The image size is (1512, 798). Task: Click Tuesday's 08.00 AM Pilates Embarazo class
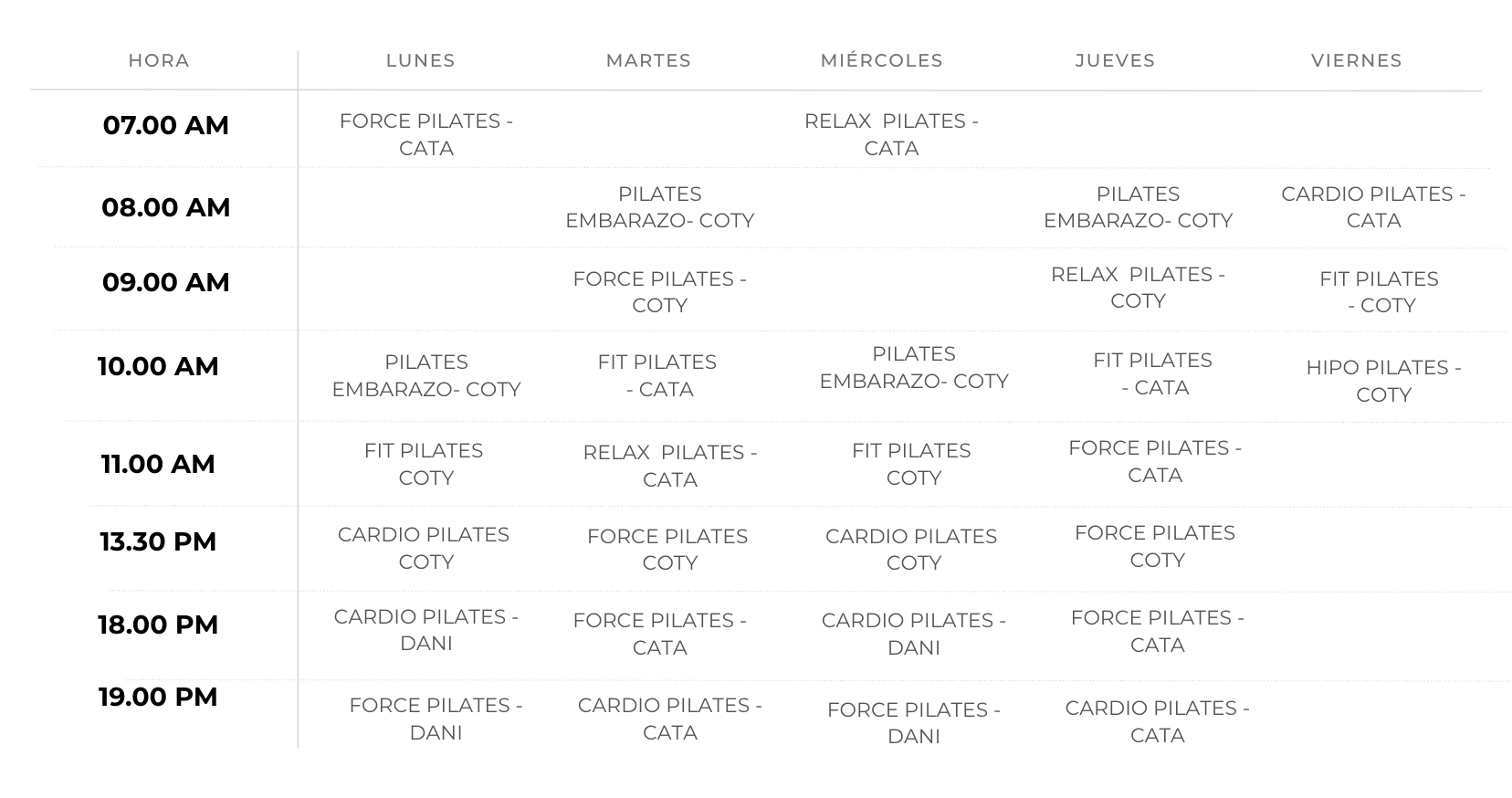point(659,207)
